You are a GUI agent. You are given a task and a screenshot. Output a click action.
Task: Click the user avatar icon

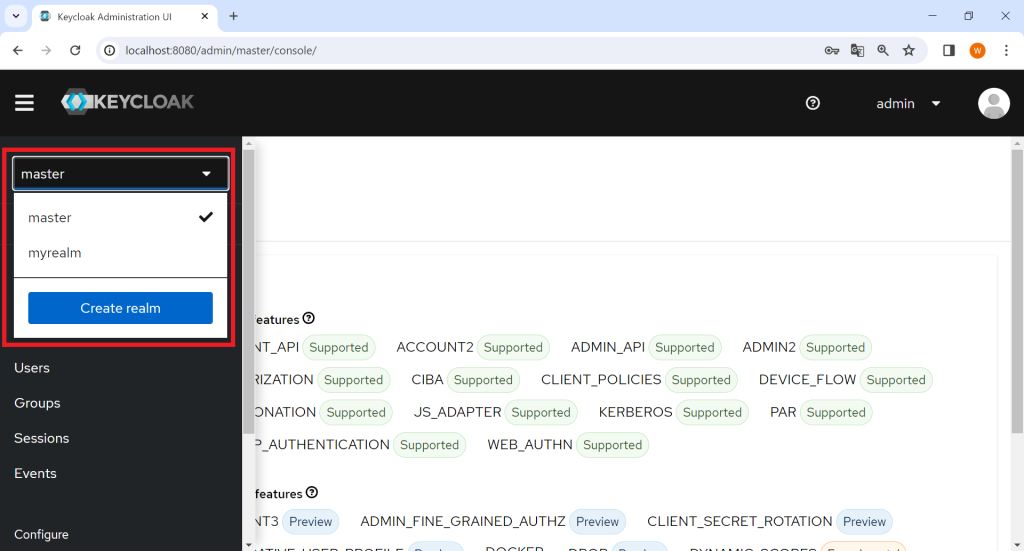pyautogui.click(x=993, y=103)
